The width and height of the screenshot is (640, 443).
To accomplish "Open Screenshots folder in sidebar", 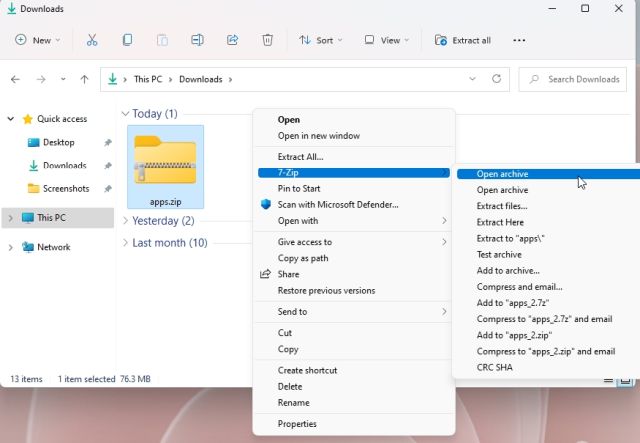I will click(x=66, y=189).
